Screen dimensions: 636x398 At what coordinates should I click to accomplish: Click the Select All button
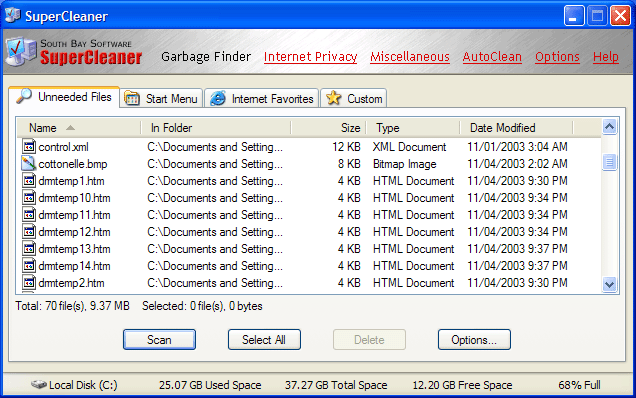tap(264, 340)
